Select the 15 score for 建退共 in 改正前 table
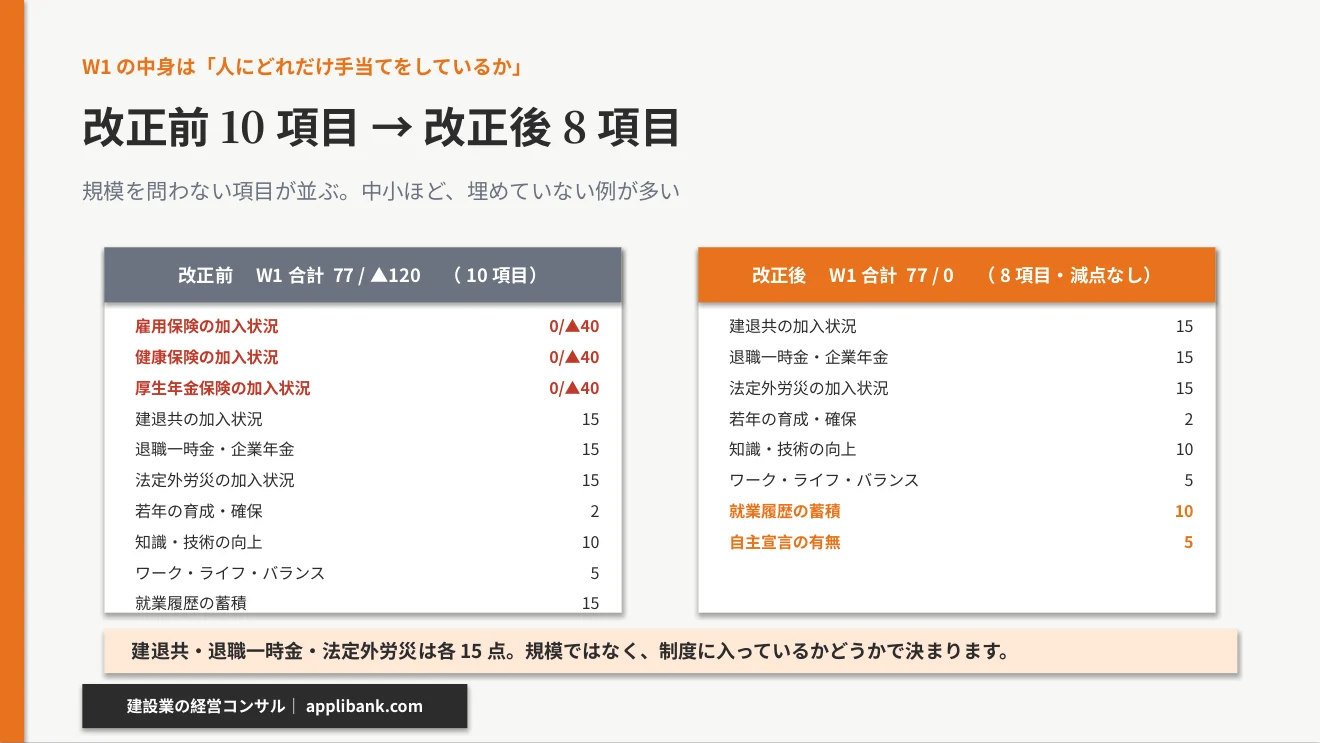This screenshot has height=743, width=1320. click(x=591, y=419)
